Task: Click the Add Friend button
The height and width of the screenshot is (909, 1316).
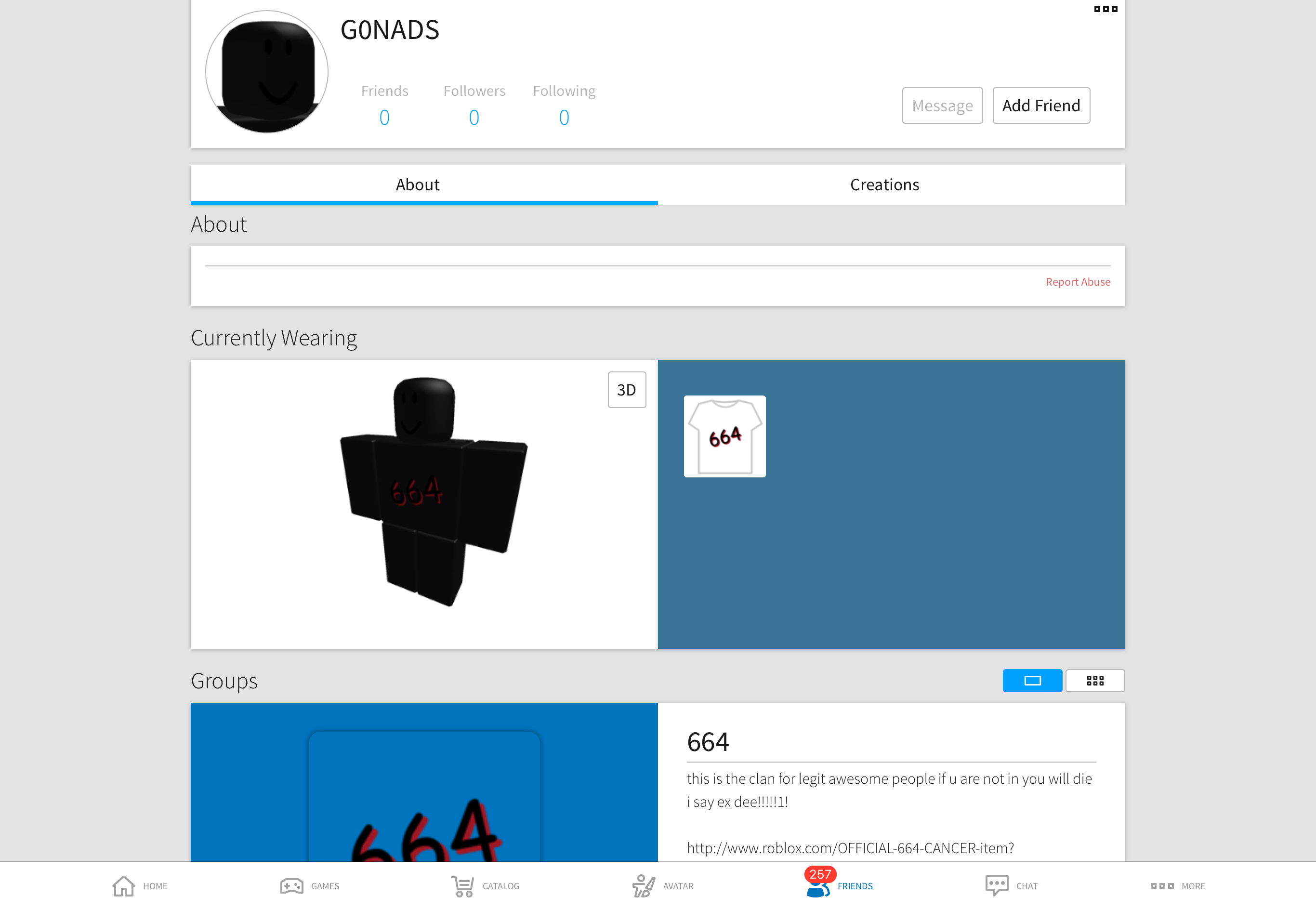Action: [1041, 105]
